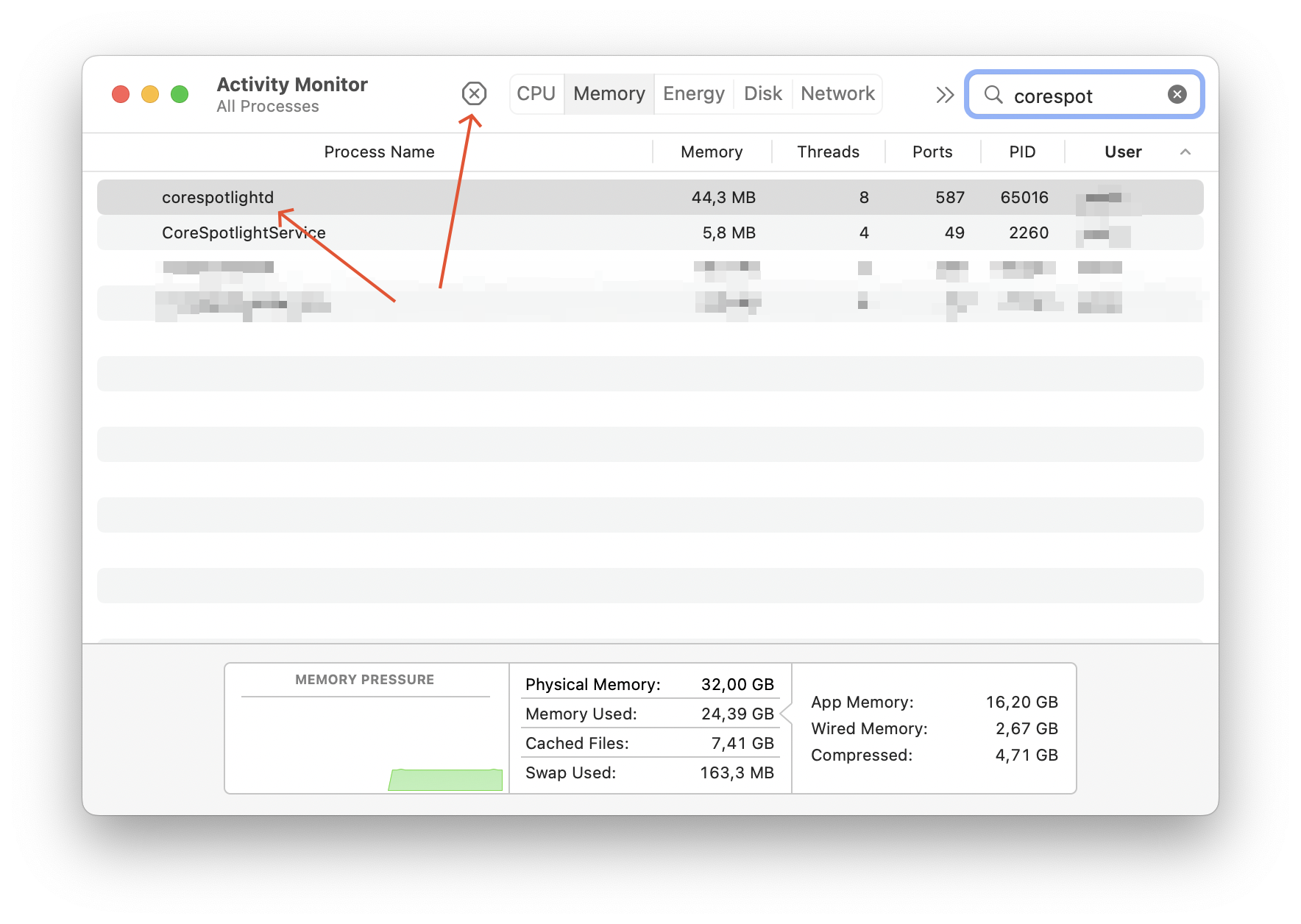This screenshot has width=1301, height=924.
Task: Switch to the Disk tab
Action: tap(763, 93)
